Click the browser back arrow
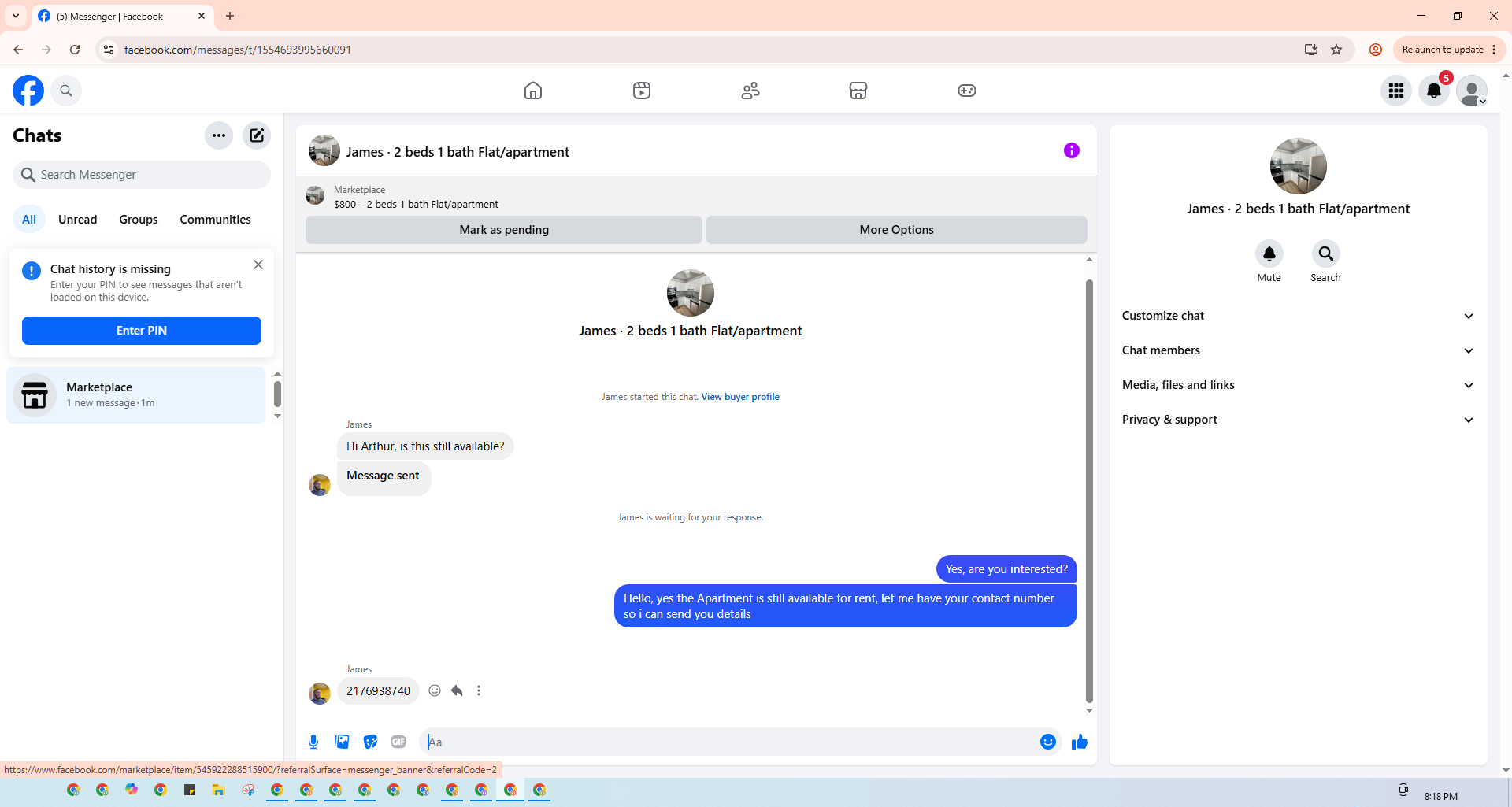The image size is (1512, 807). point(18,50)
